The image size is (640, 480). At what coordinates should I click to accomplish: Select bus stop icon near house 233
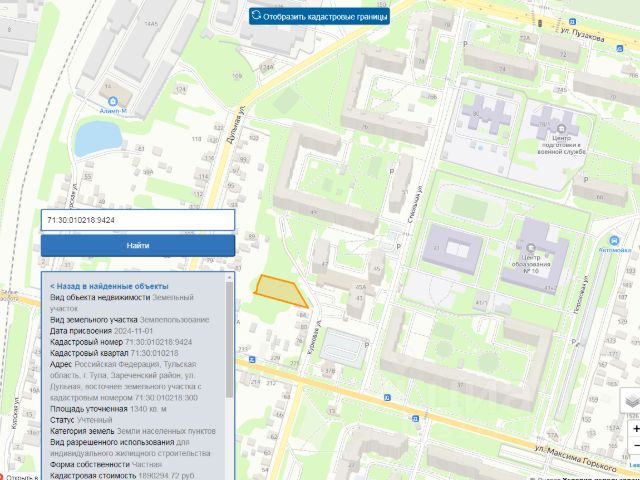[252, 360]
